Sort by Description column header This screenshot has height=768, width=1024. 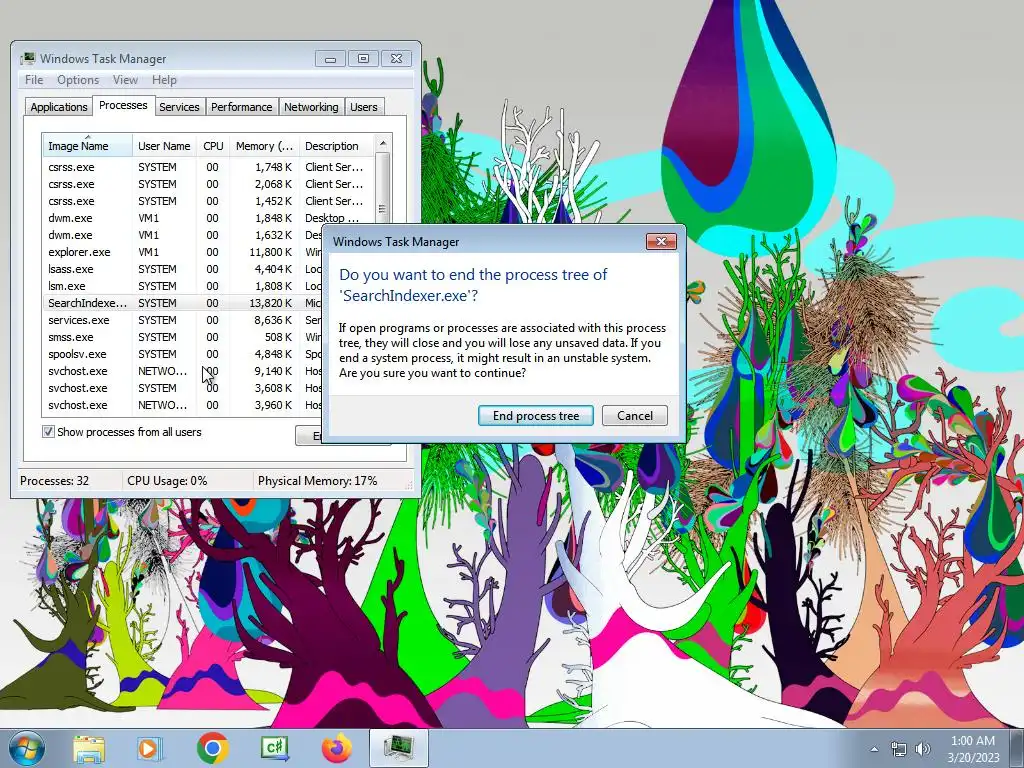tap(336, 146)
